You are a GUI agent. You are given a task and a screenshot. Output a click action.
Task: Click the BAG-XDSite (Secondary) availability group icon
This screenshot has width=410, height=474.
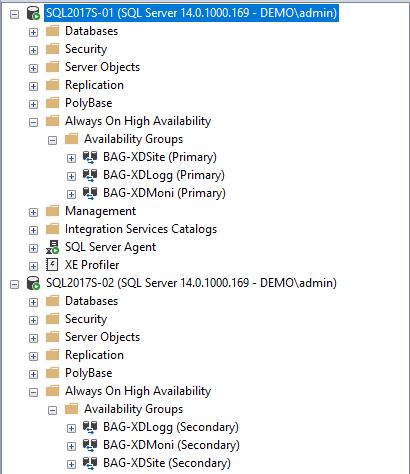click(x=90, y=463)
